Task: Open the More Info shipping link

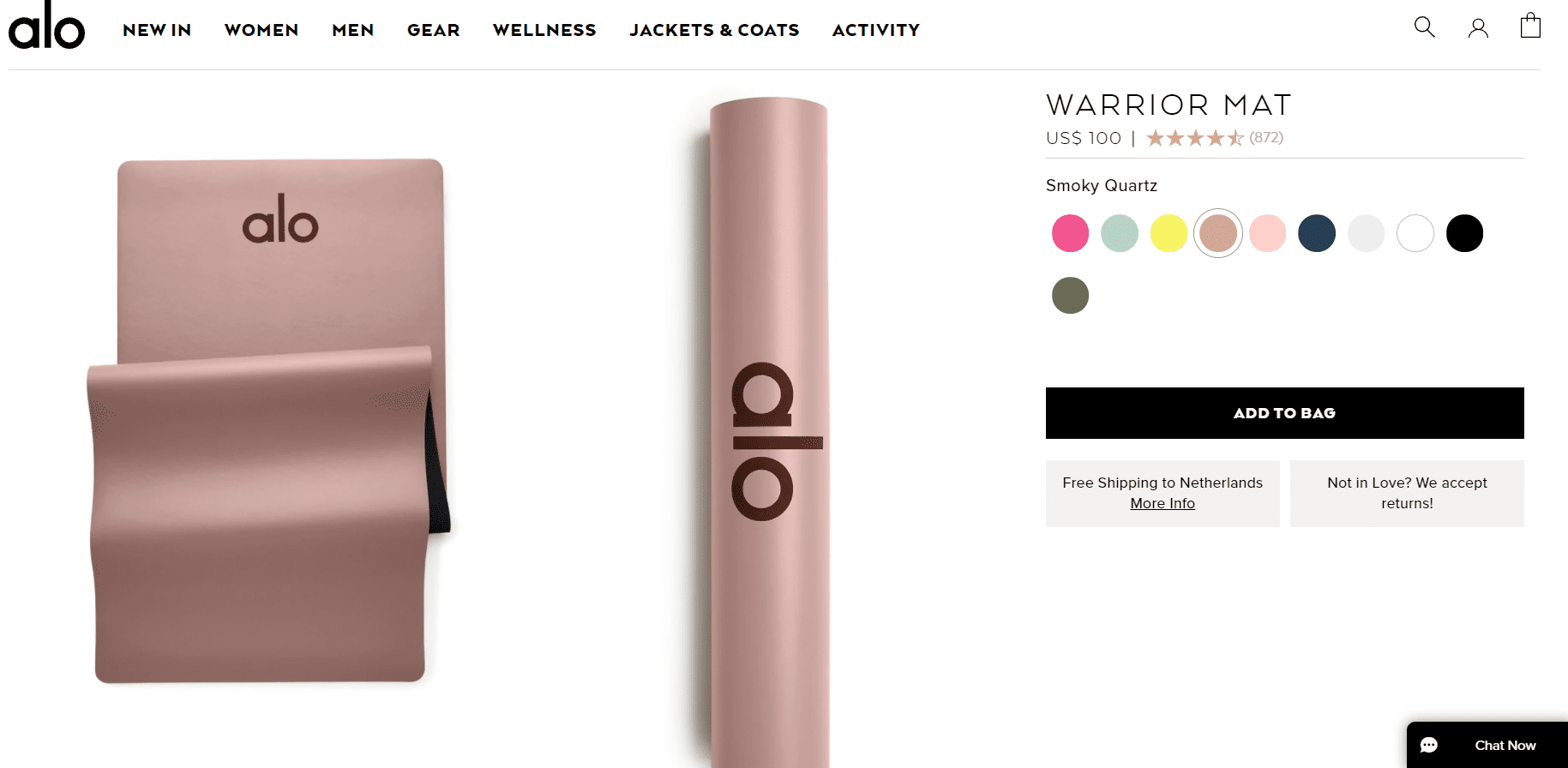Action: point(1162,503)
